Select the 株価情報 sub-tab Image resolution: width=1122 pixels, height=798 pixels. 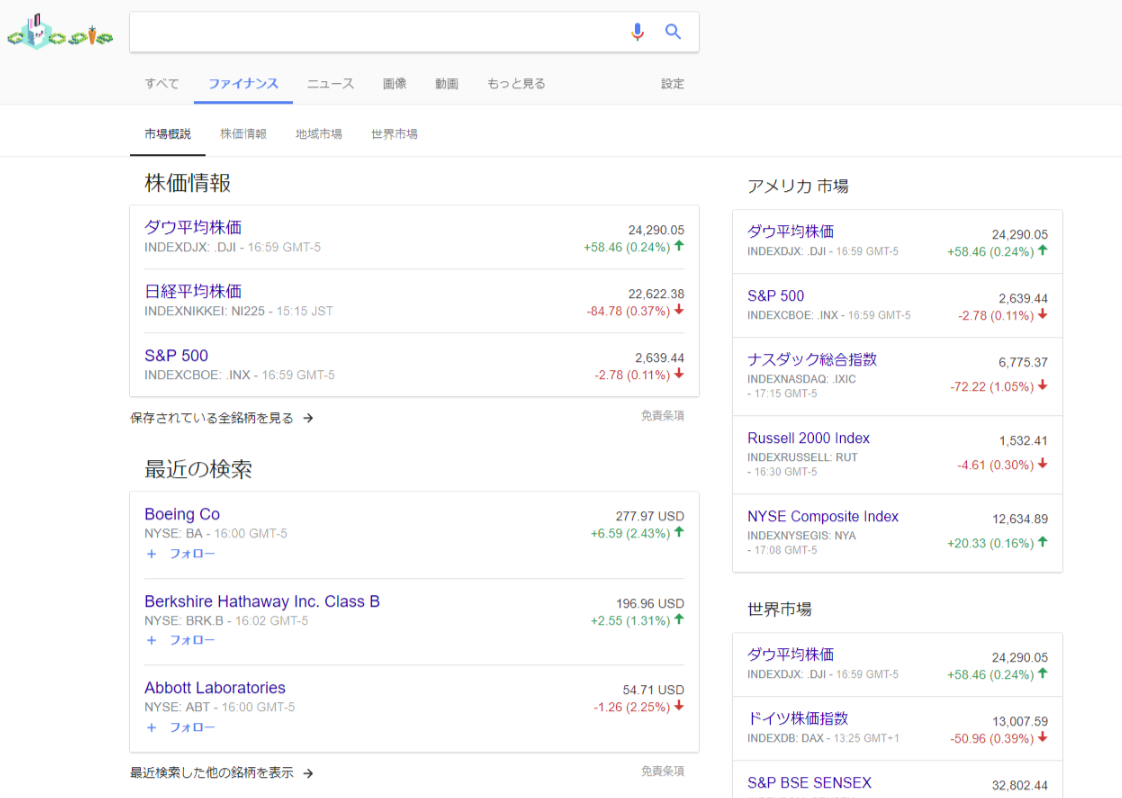243,134
